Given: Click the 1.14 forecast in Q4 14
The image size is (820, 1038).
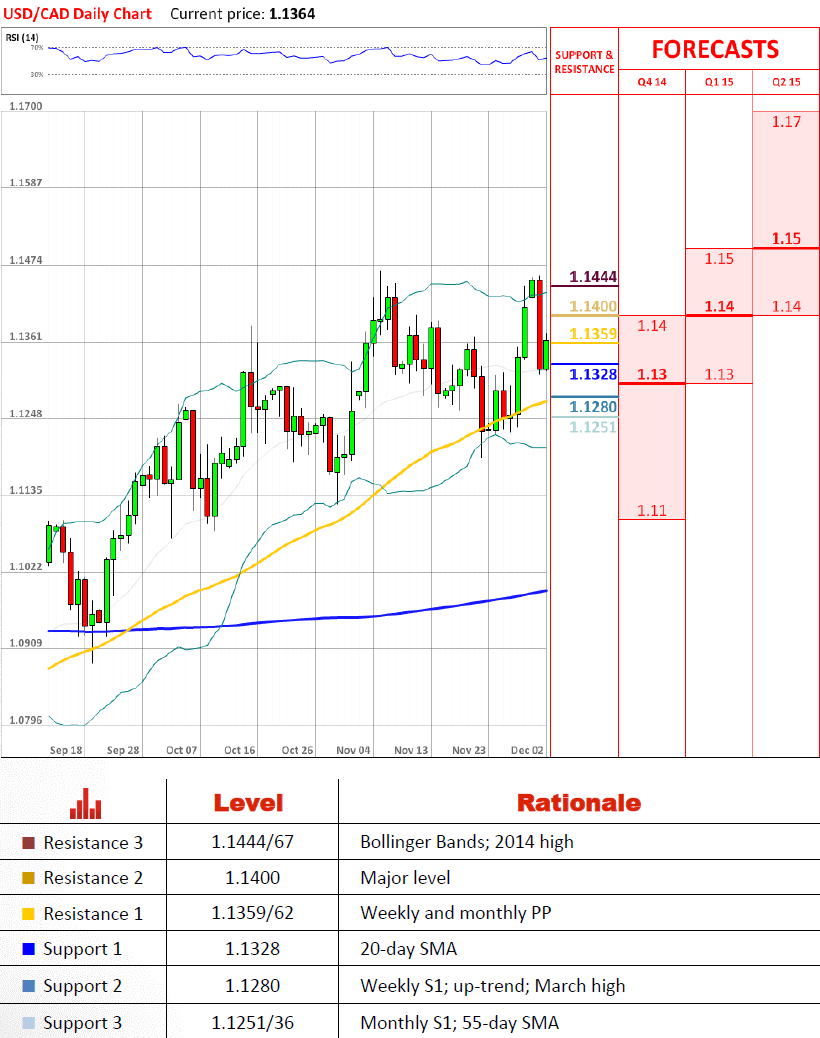Looking at the screenshot, I should coord(652,326).
